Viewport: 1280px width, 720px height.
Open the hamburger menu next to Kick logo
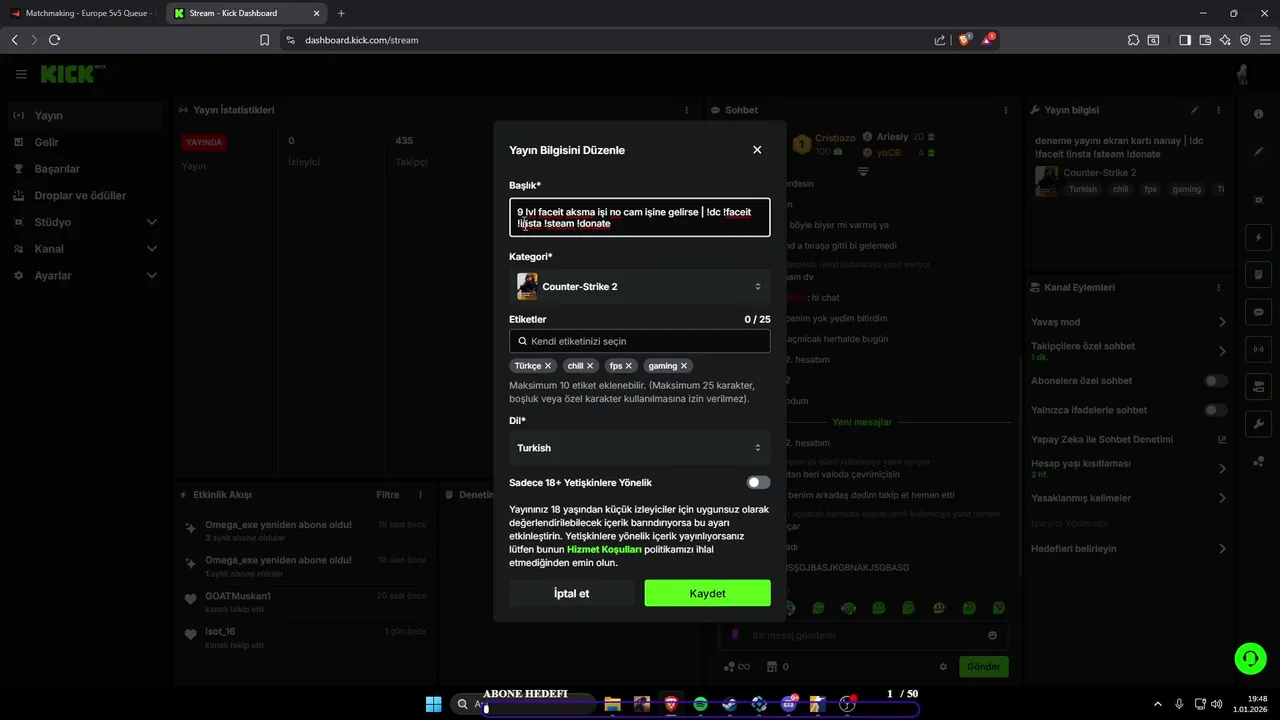click(x=21, y=75)
